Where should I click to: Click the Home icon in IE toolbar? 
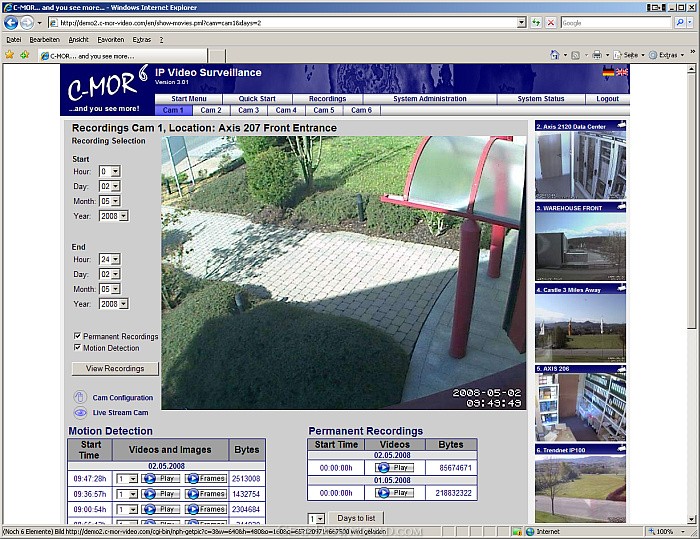pos(554,55)
